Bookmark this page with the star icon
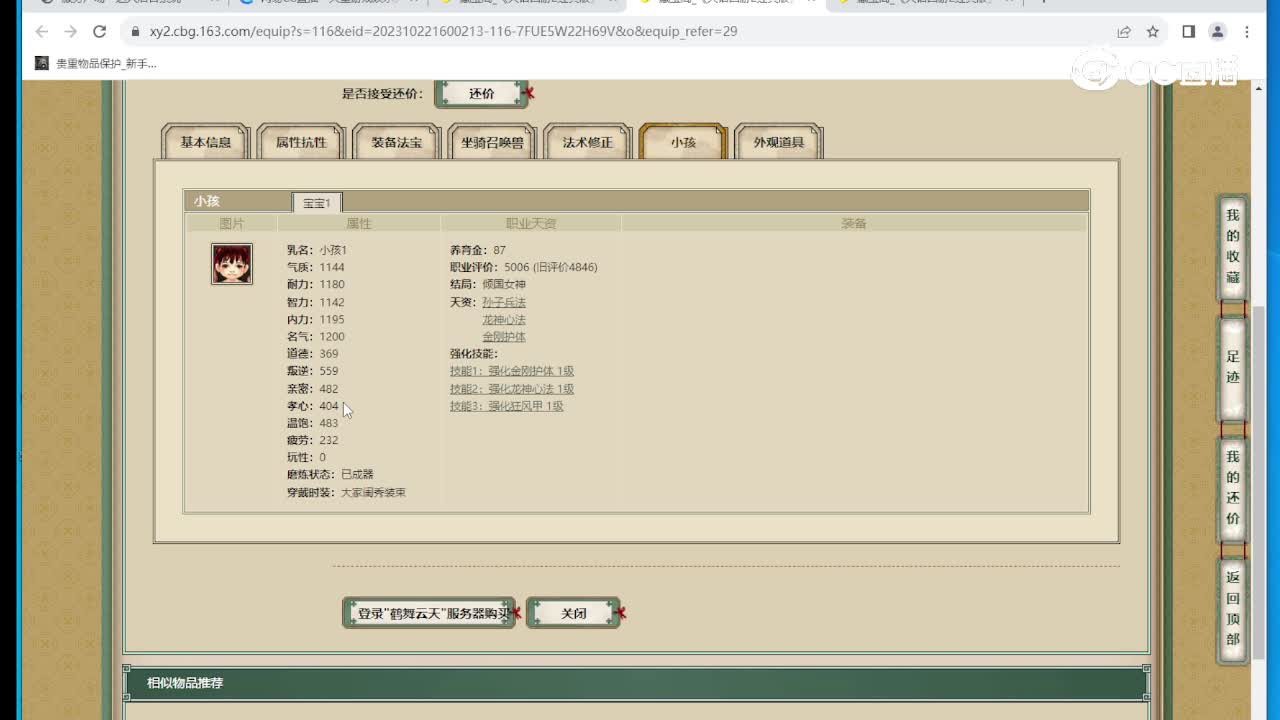1280x720 pixels. coord(1153,31)
